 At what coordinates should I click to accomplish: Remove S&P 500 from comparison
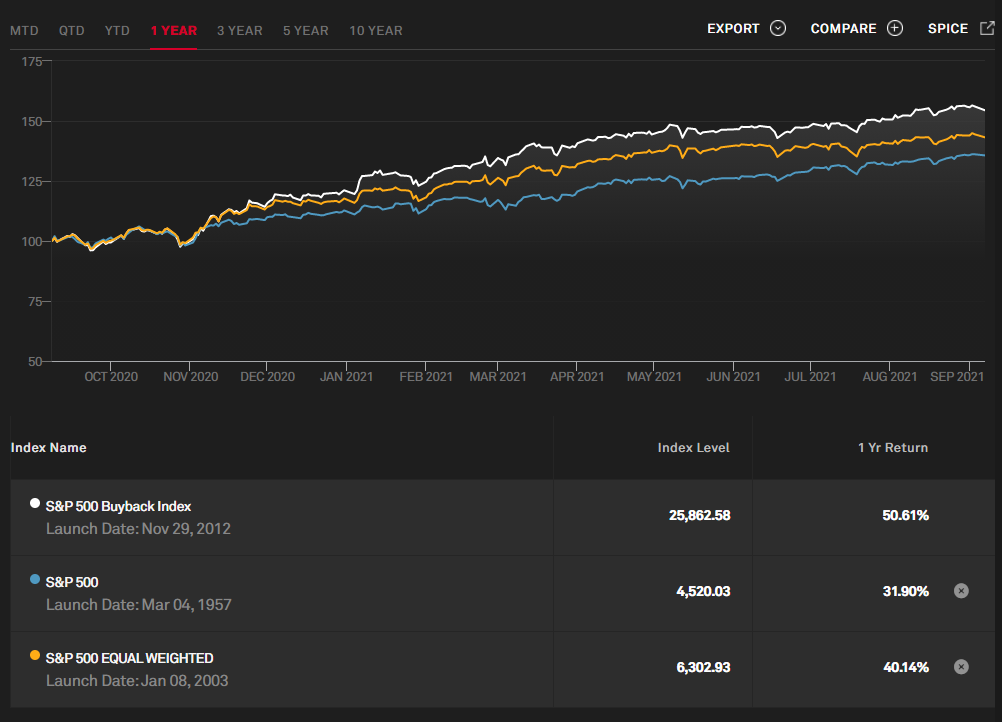tap(961, 591)
